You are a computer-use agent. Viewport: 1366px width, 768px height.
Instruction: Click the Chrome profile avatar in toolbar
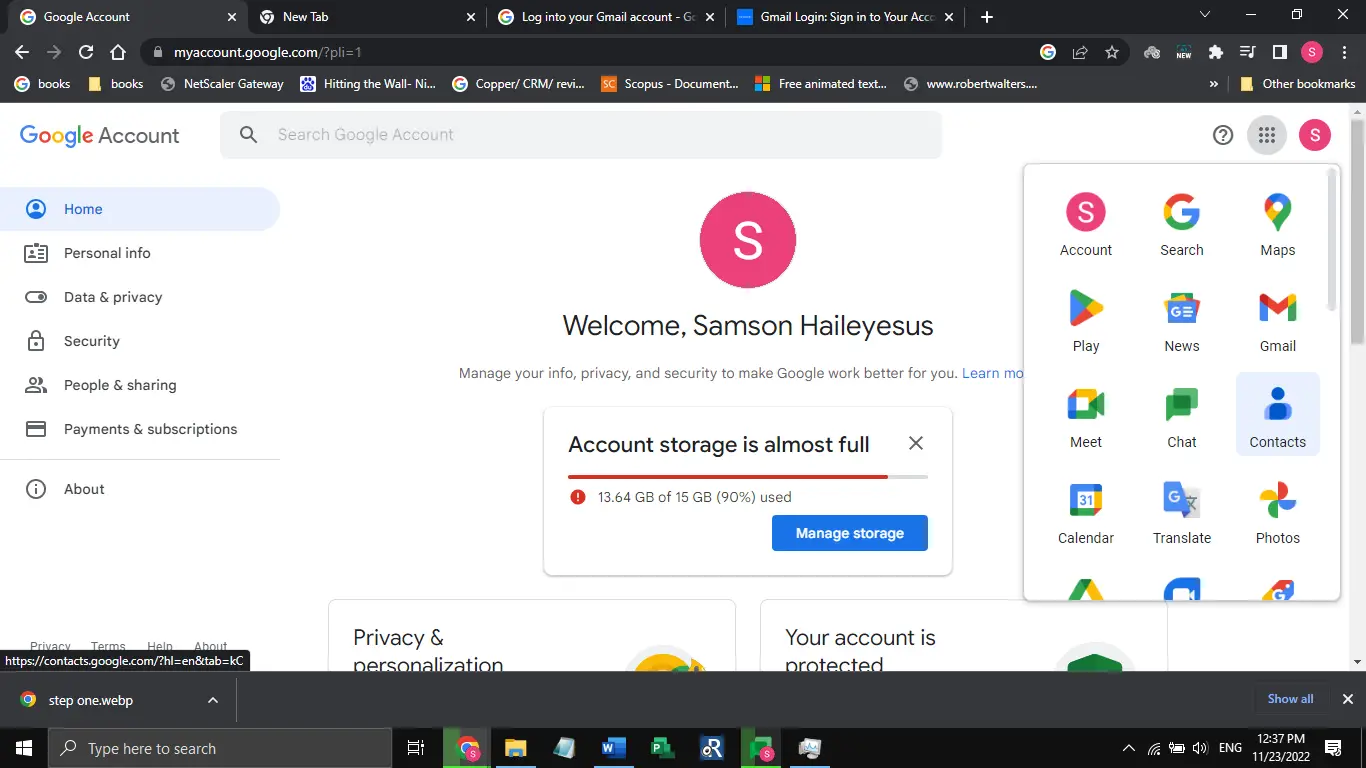coord(1312,52)
